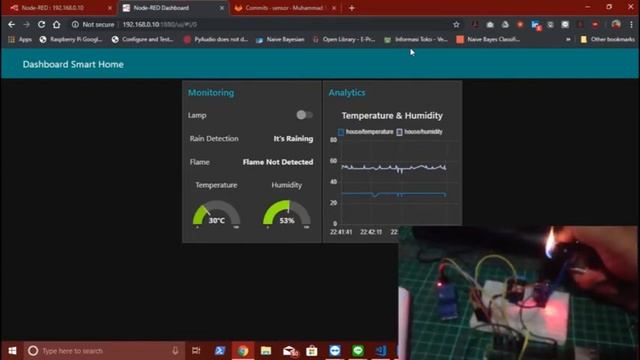Viewport: 640px width, 360px height.
Task: Click the Dashboard Smart Home title
Action: [73, 64]
